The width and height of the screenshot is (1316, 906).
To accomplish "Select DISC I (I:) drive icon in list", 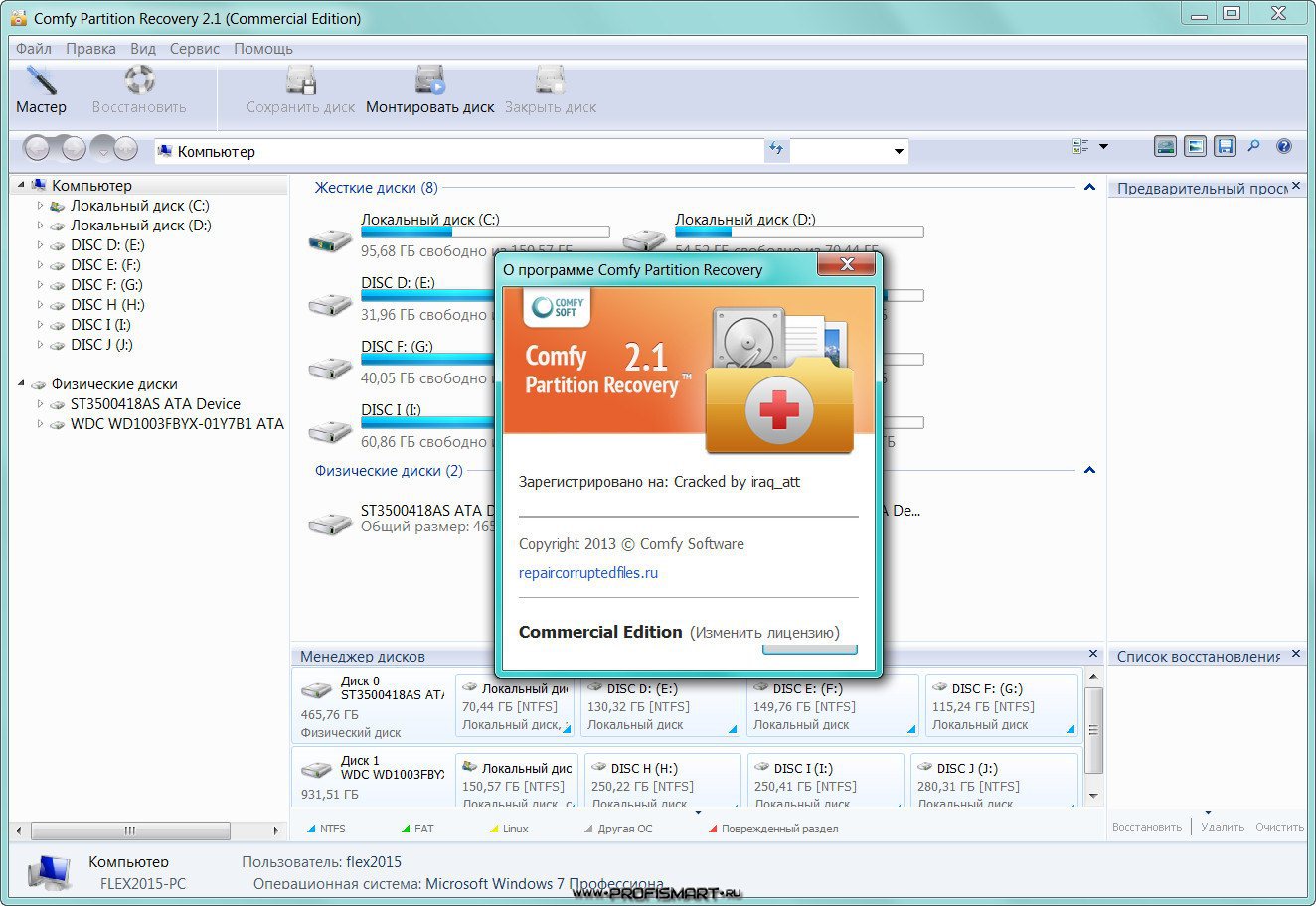I will coord(330,431).
